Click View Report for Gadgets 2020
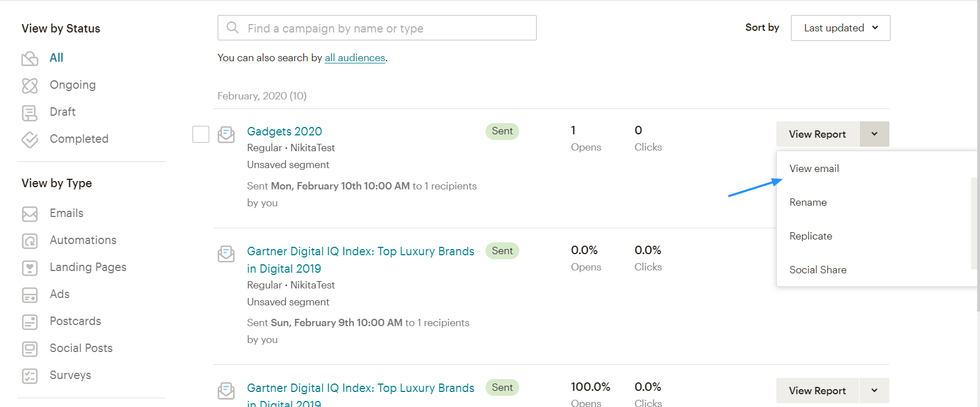Image resolution: width=980 pixels, height=407 pixels. click(x=817, y=134)
